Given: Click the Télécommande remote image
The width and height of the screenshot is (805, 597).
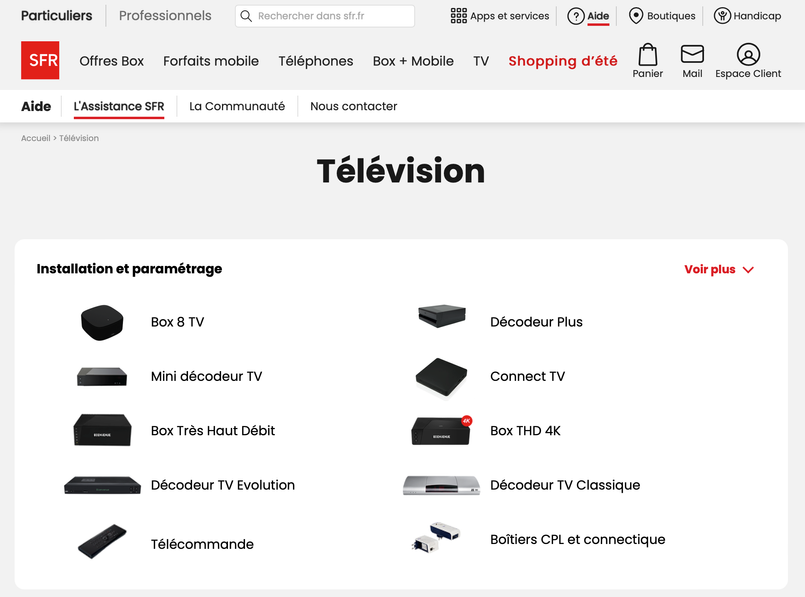Looking at the screenshot, I should (102, 541).
